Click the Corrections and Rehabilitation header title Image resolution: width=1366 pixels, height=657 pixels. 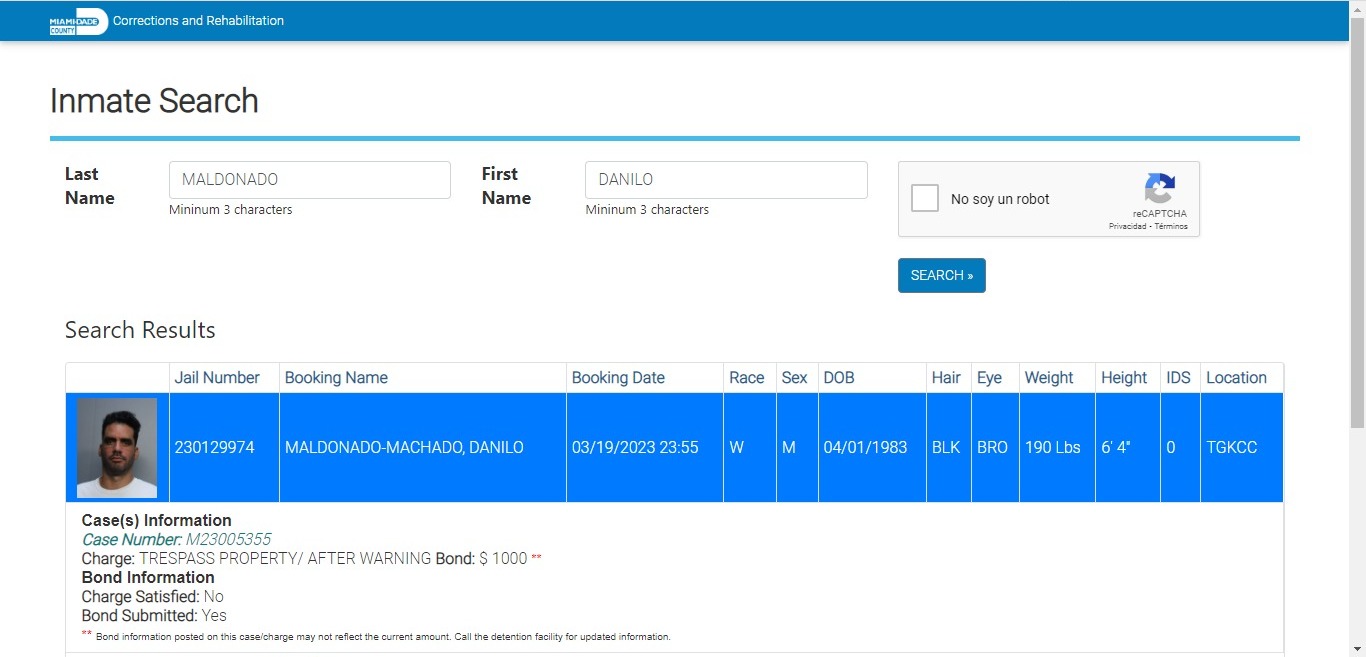[x=198, y=21]
